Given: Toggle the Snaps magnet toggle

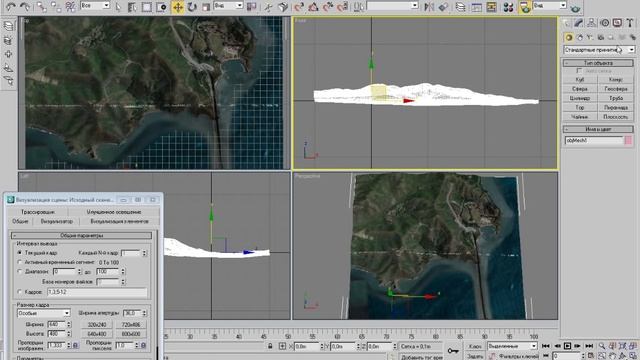Looking at the screenshot, I should [299, 7].
